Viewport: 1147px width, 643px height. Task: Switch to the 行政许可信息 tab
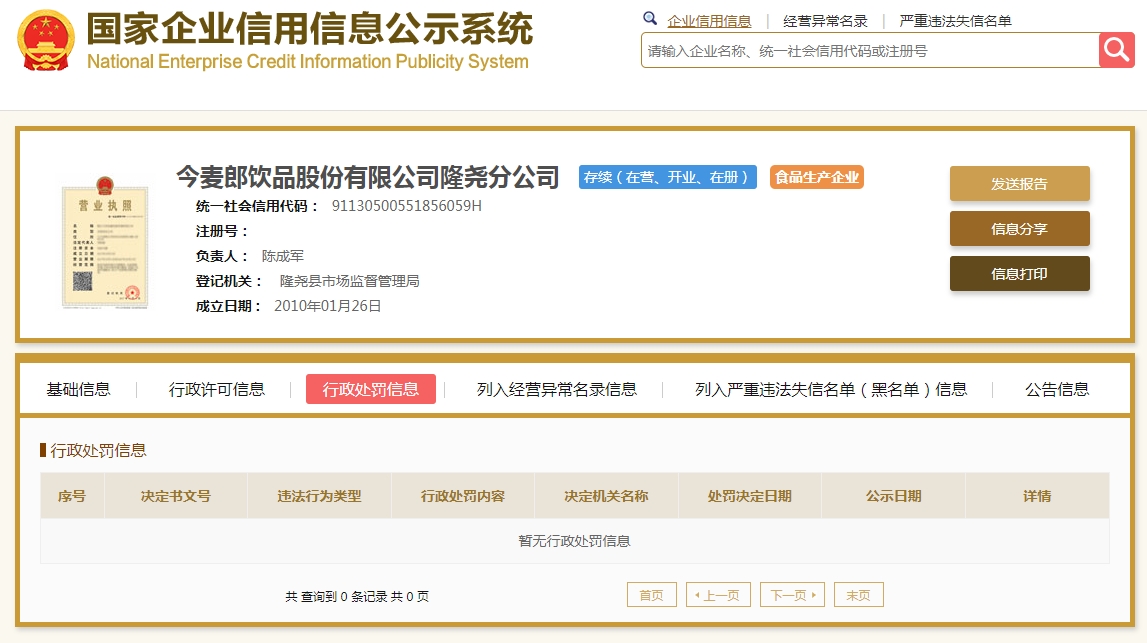[x=217, y=389]
